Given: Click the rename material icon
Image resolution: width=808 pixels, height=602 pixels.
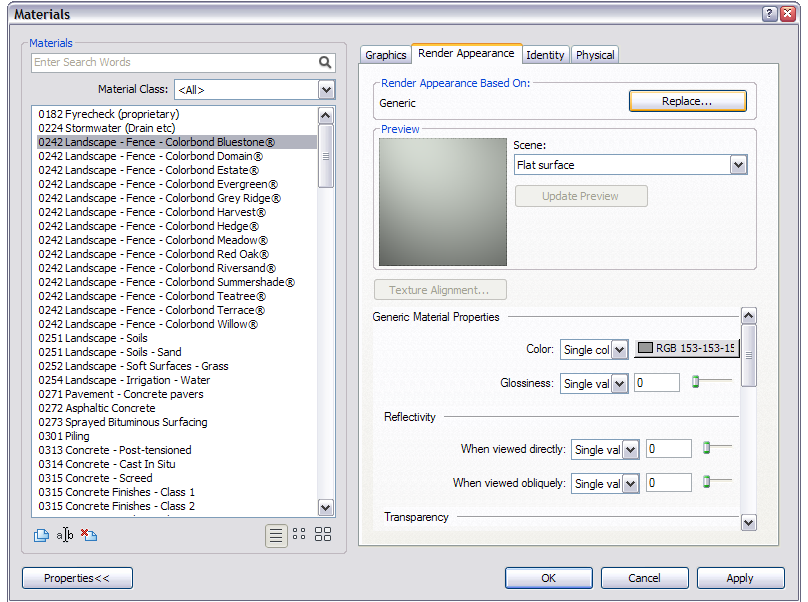Looking at the screenshot, I should (64, 535).
